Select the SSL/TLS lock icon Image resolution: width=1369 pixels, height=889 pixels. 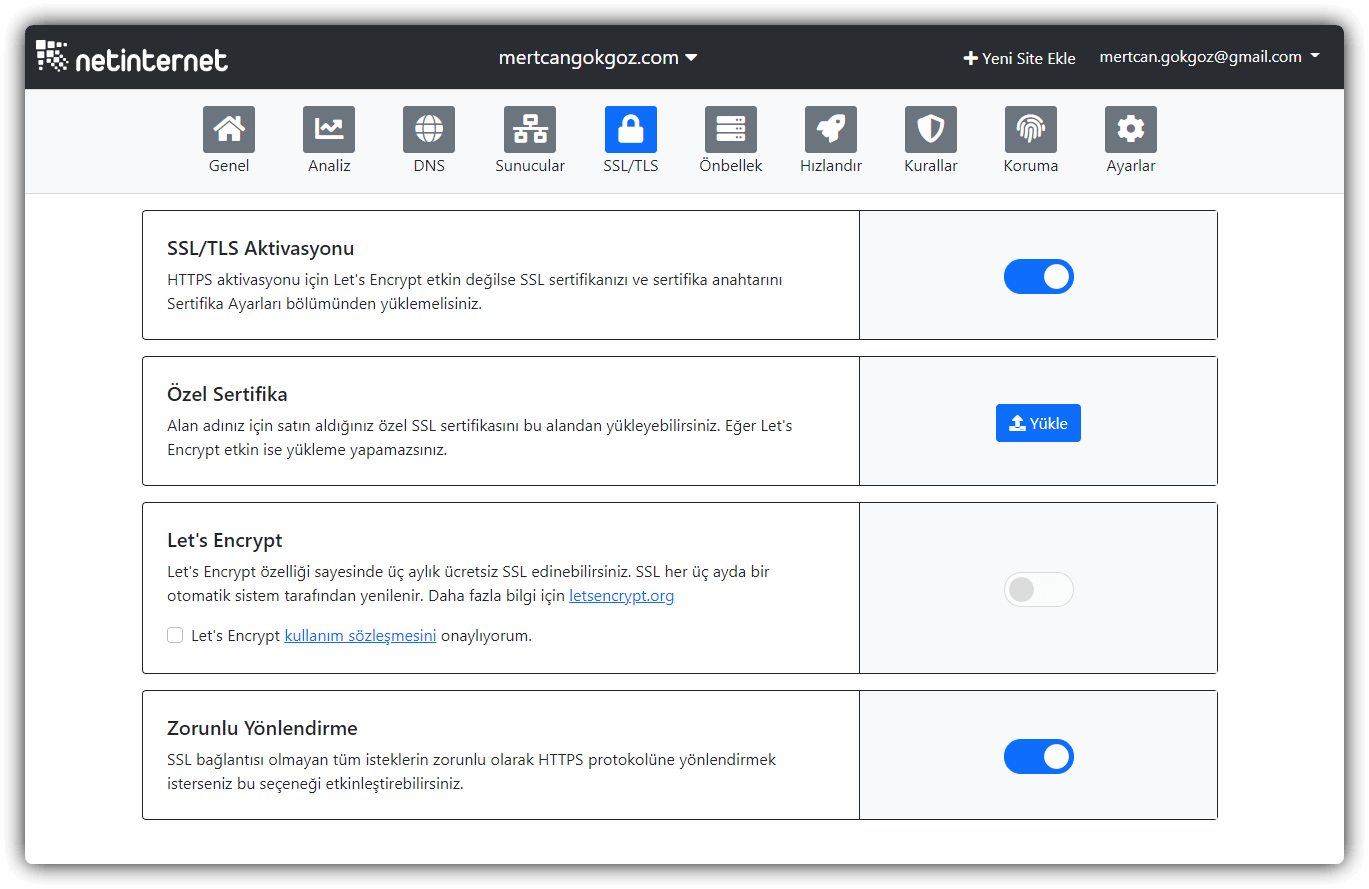631,129
